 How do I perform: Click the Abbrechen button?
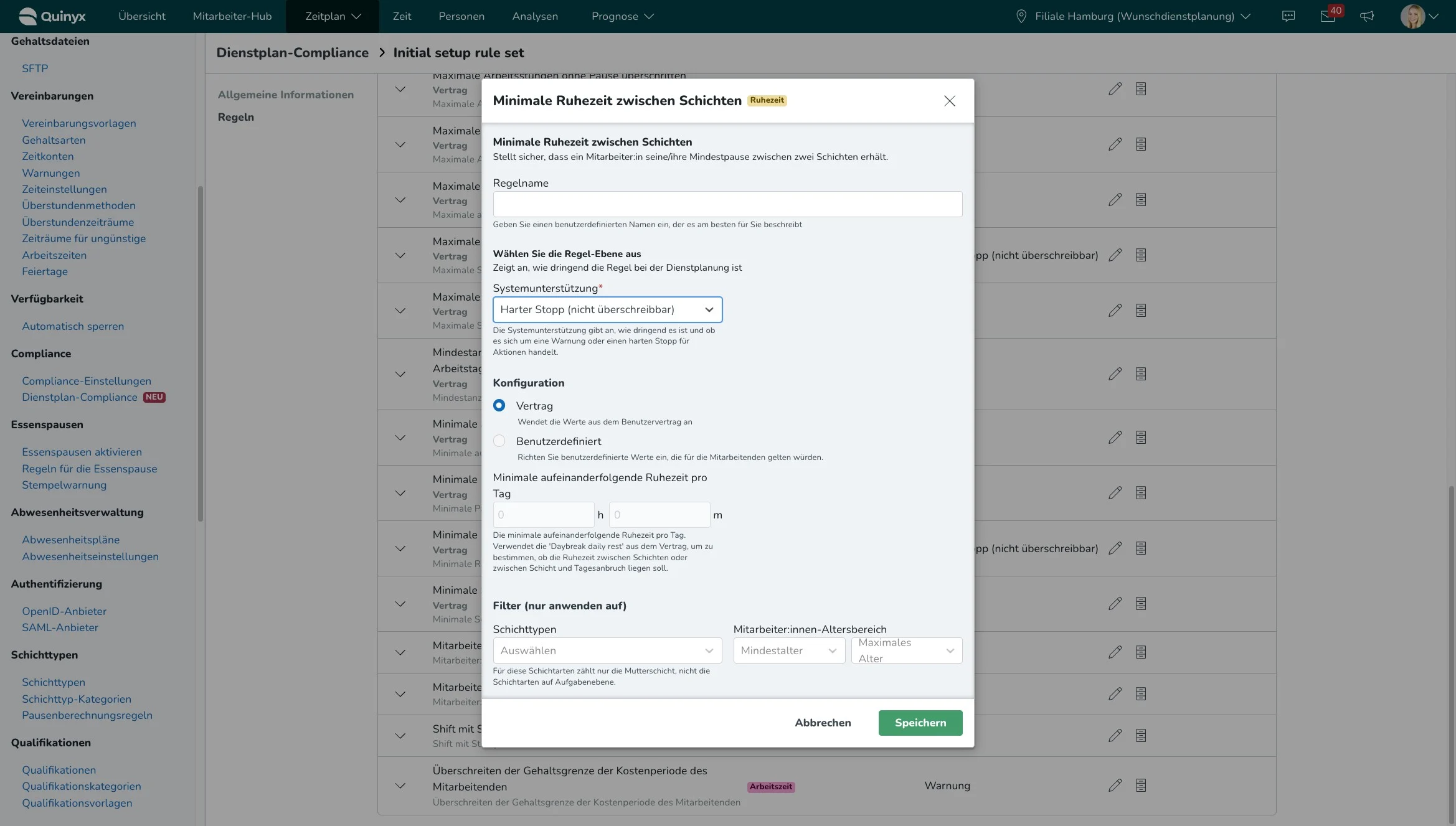822,723
